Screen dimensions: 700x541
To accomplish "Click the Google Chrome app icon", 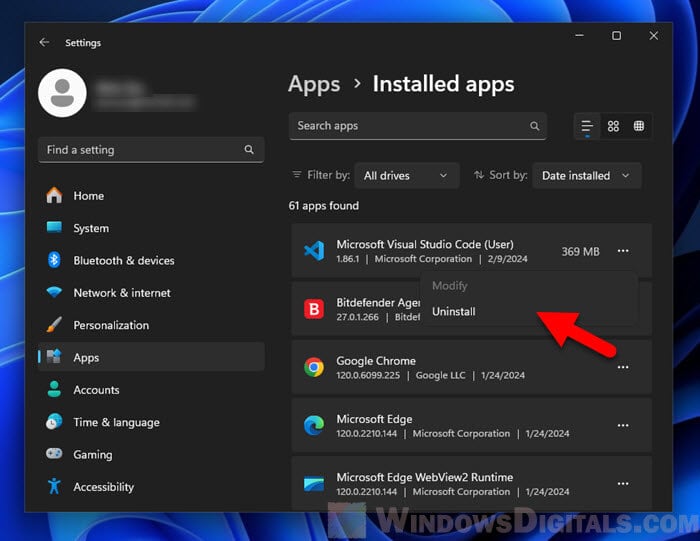I will [314, 367].
